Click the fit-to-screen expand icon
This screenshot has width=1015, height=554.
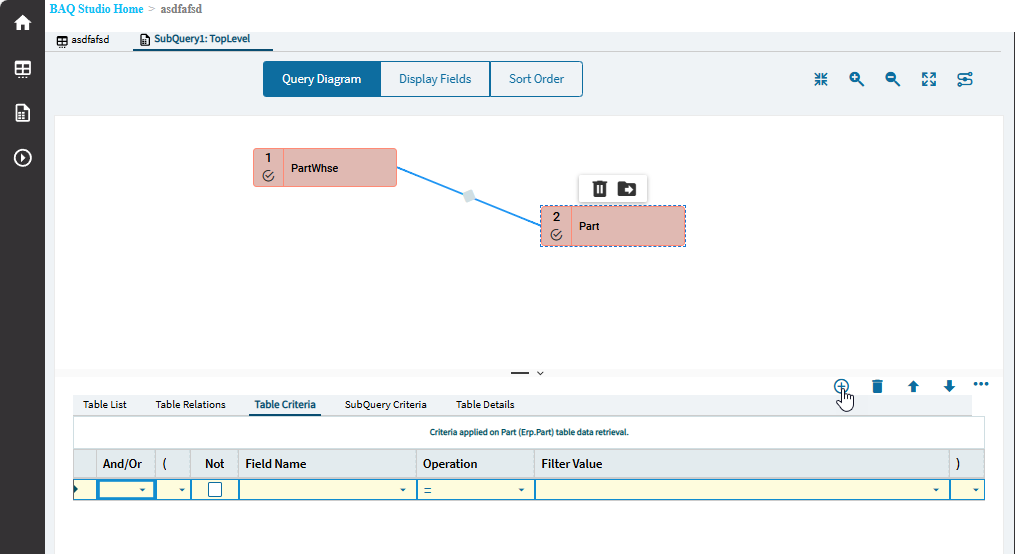click(929, 80)
